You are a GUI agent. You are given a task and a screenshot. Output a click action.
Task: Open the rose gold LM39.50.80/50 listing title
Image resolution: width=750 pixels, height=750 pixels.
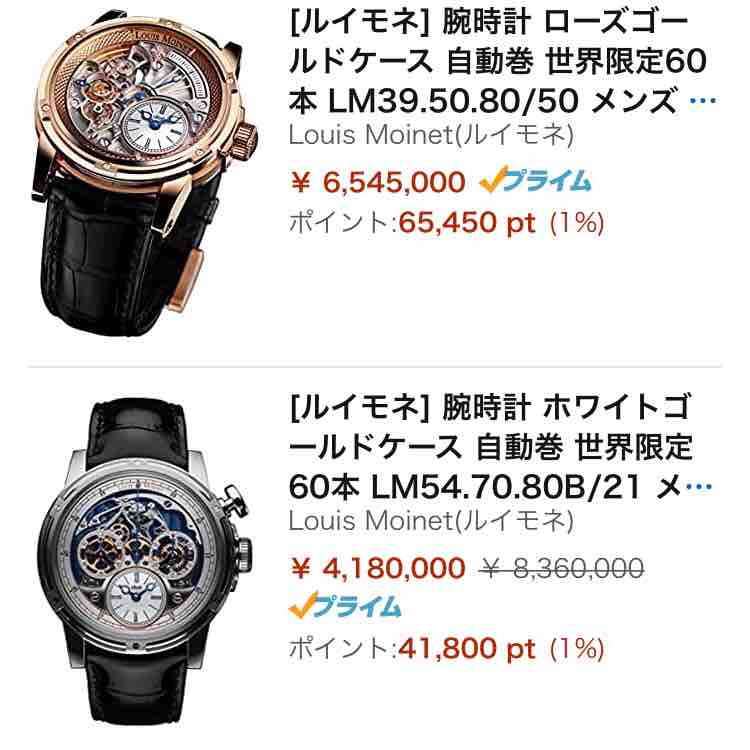tap(497, 62)
